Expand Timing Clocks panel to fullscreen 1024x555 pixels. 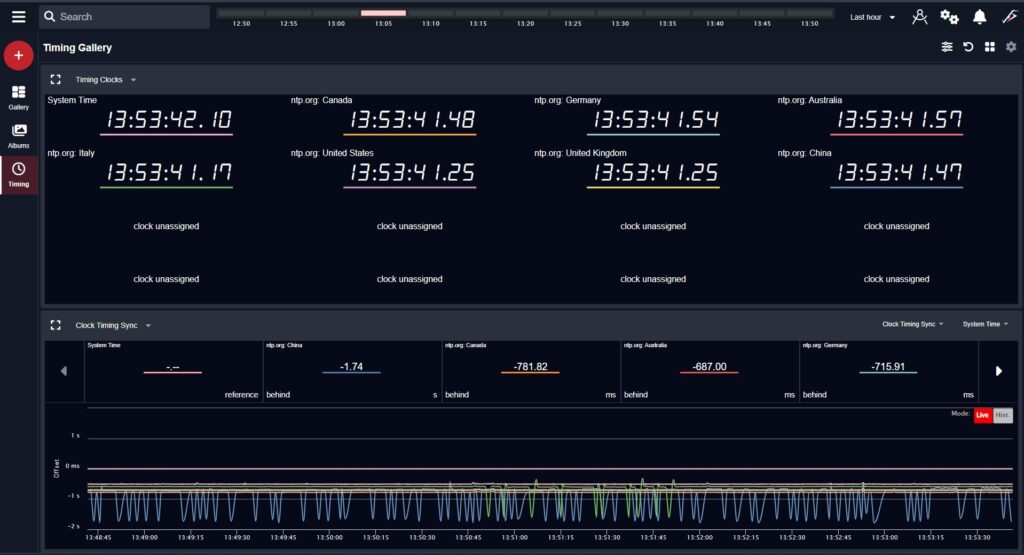56,79
